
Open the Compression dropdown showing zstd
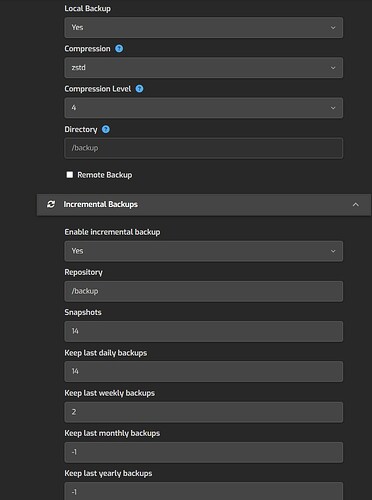coord(203,68)
